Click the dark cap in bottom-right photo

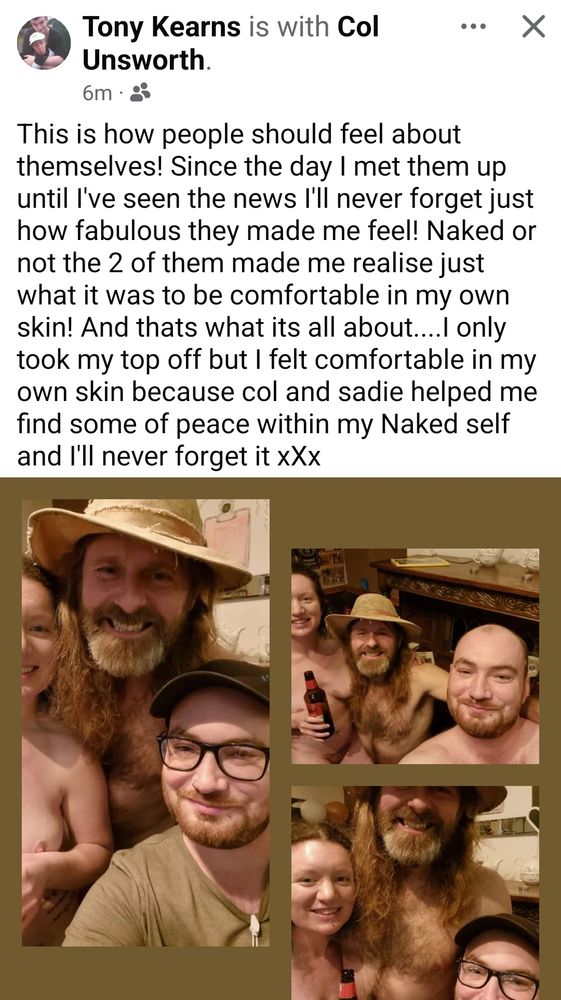pos(497,931)
